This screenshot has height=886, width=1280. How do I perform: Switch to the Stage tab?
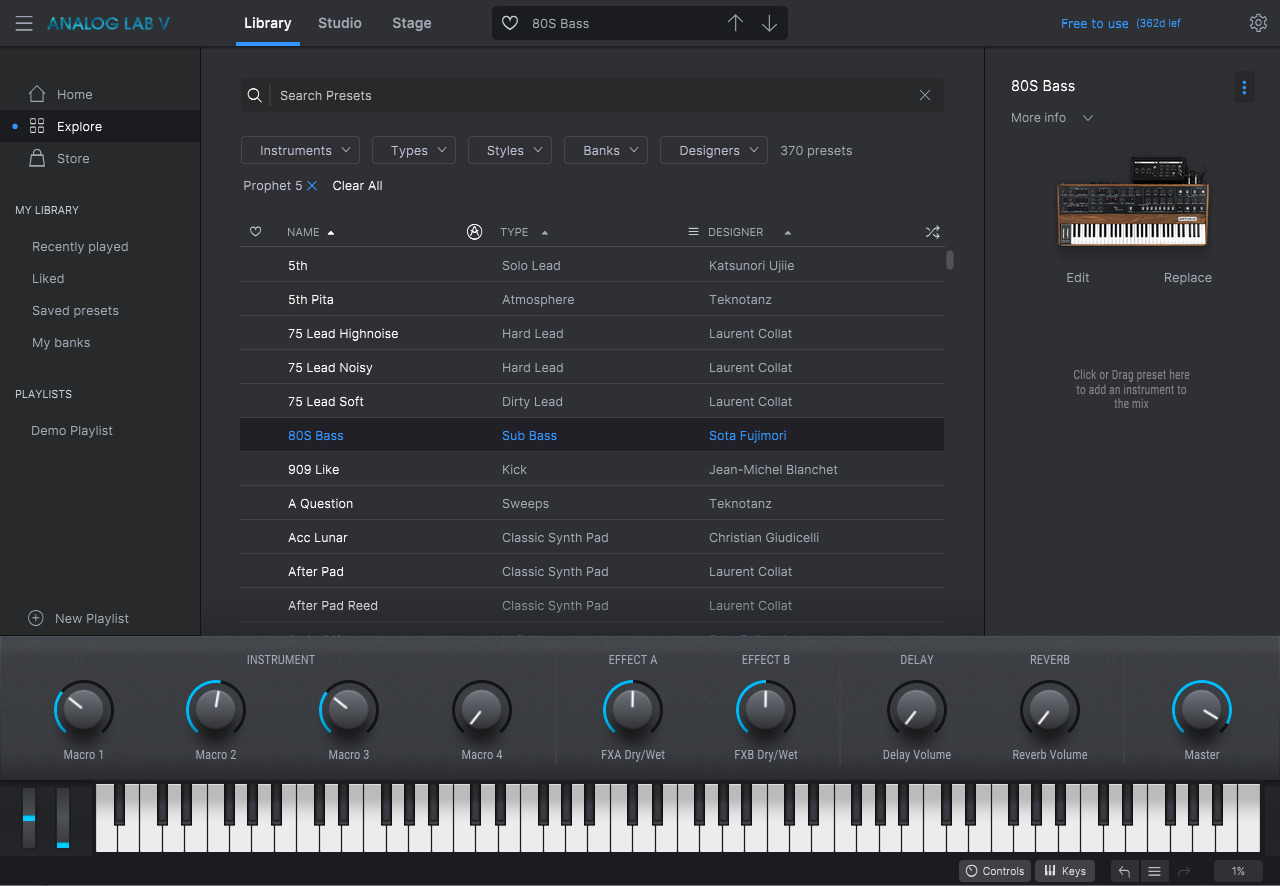[412, 23]
